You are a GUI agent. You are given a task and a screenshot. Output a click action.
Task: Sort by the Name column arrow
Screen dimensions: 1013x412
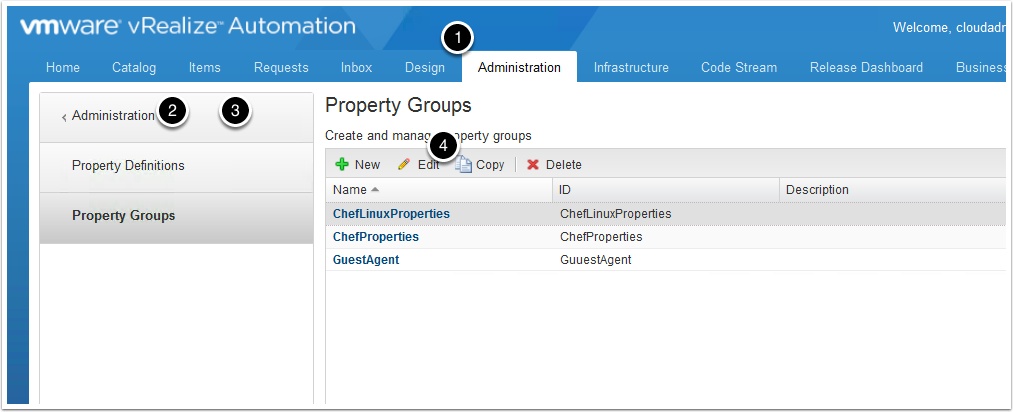click(x=375, y=190)
